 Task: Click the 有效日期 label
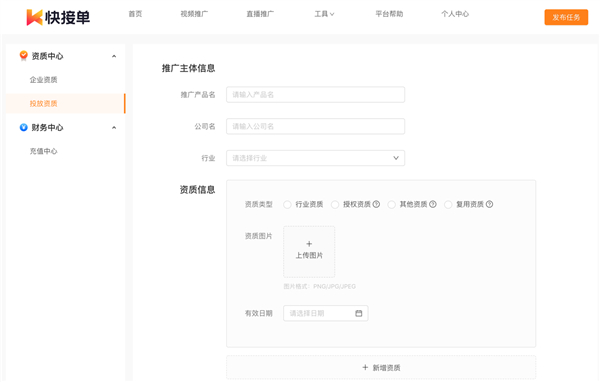pos(259,313)
